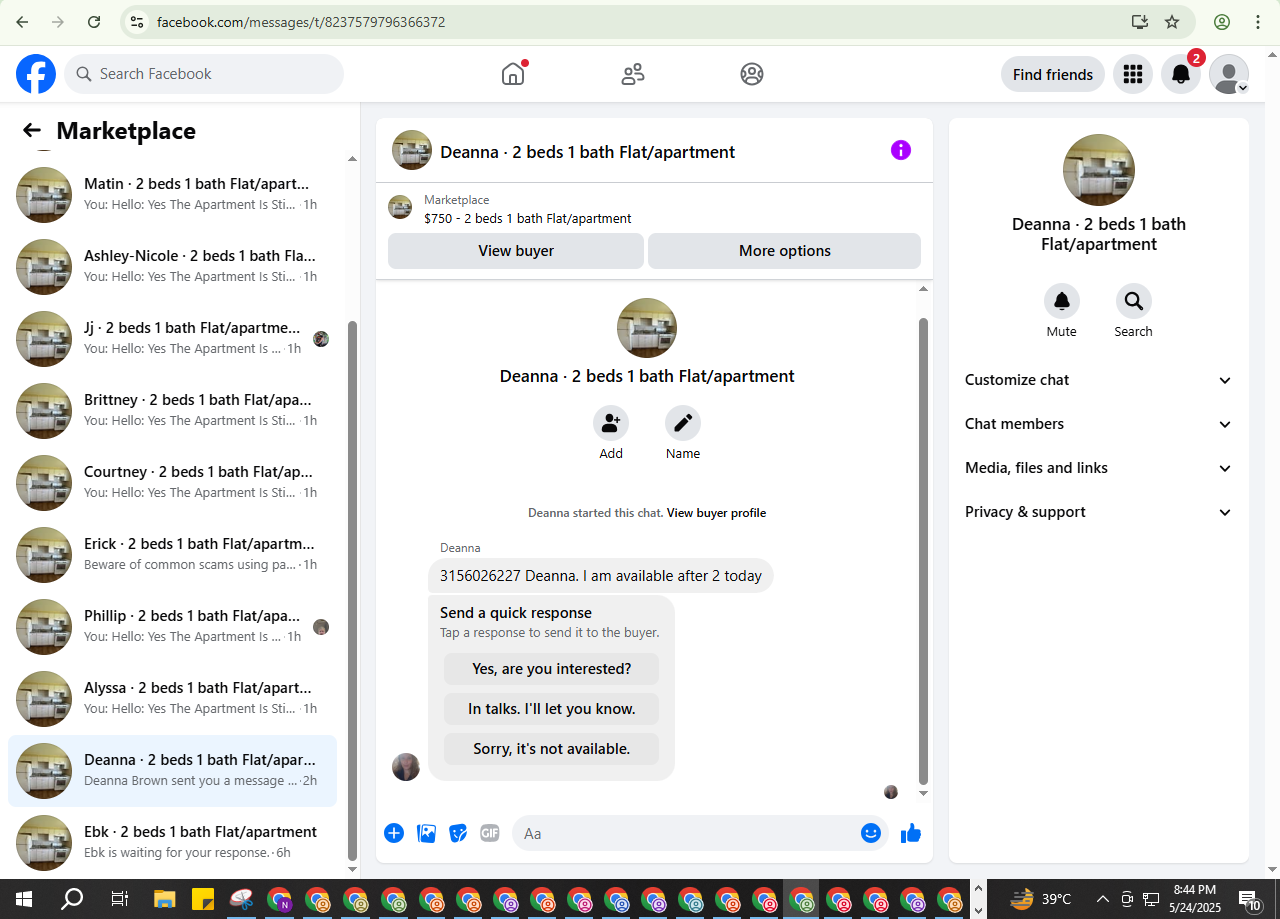Open the $750 listing link in chat header
This screenshot has width=1280, height=919.
point(528,218)
